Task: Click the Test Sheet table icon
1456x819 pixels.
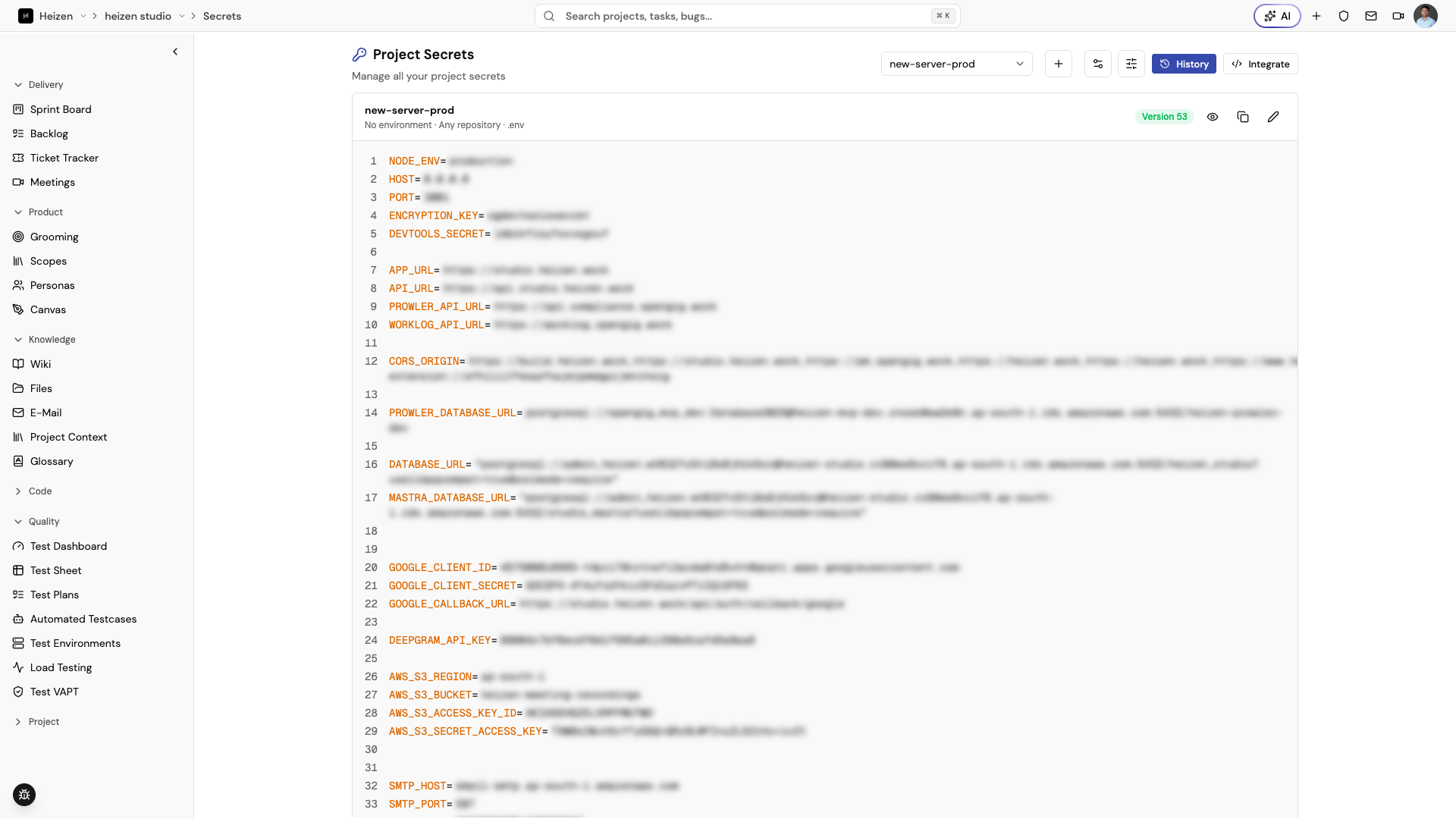Action: (x=18, y=570)
